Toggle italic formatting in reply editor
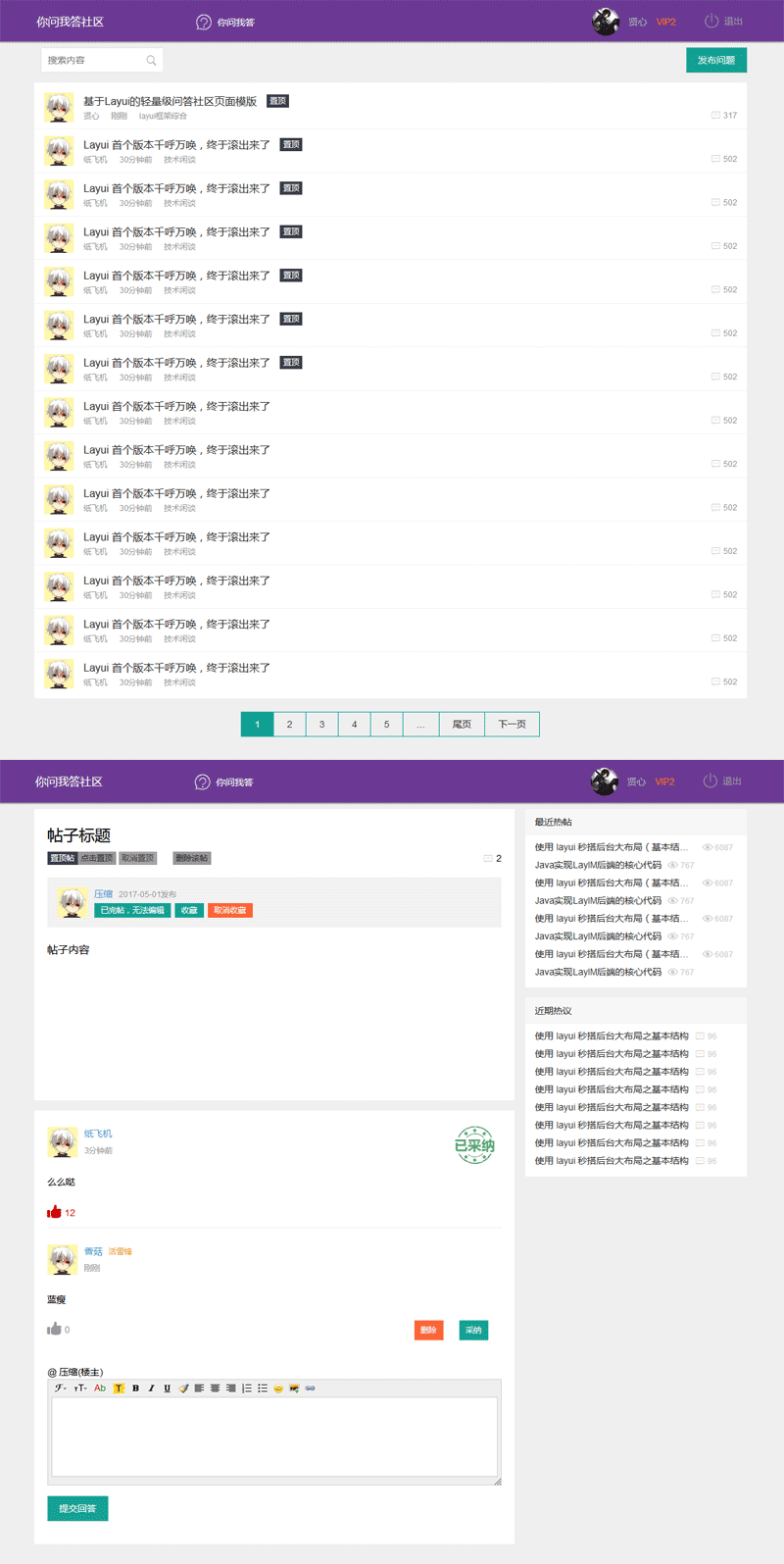 coord(151,1388)
